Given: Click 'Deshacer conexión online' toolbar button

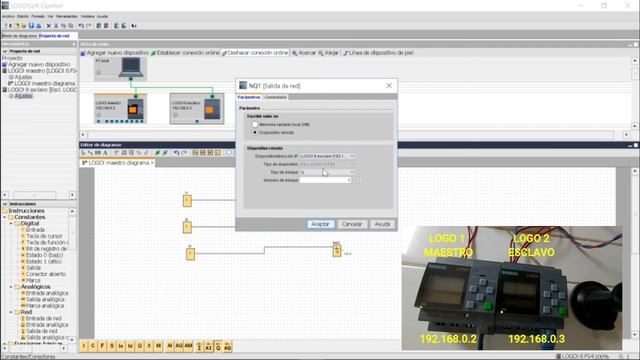Looking at the screenshot, I should [255, 53].
